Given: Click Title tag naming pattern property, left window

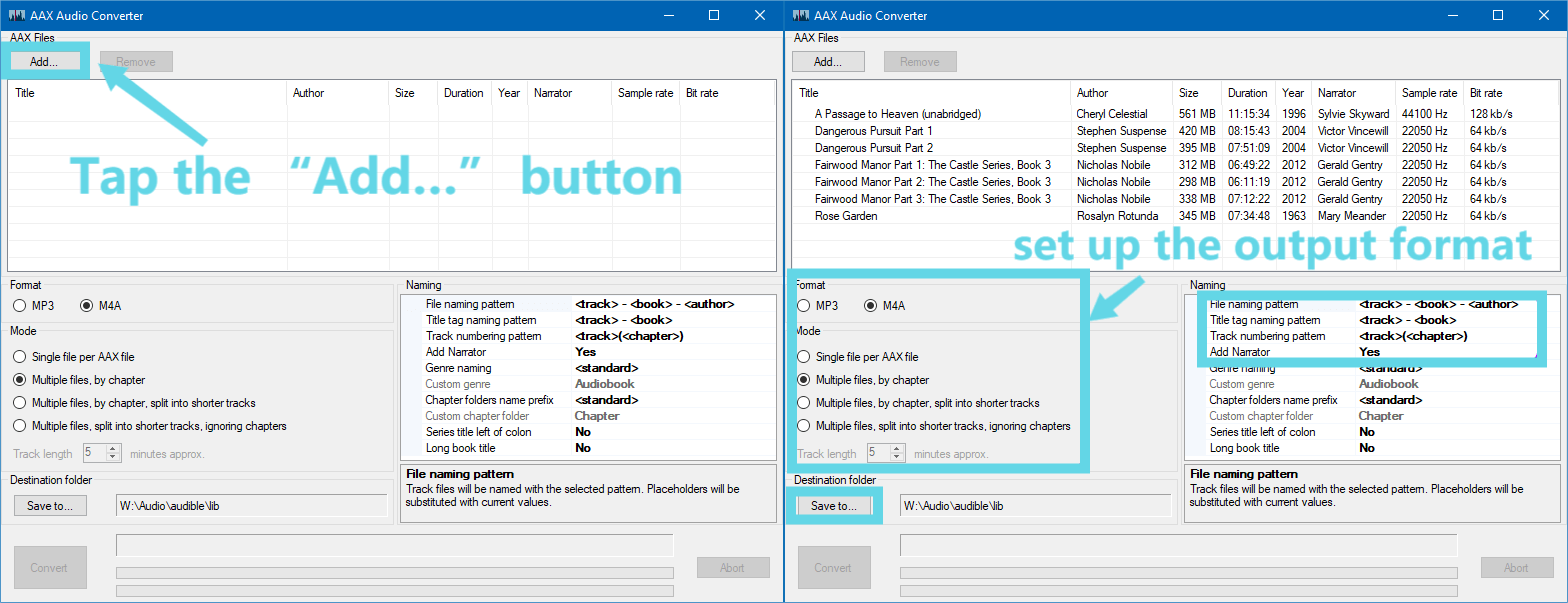Looking at the screenshot, I should 587,320.
